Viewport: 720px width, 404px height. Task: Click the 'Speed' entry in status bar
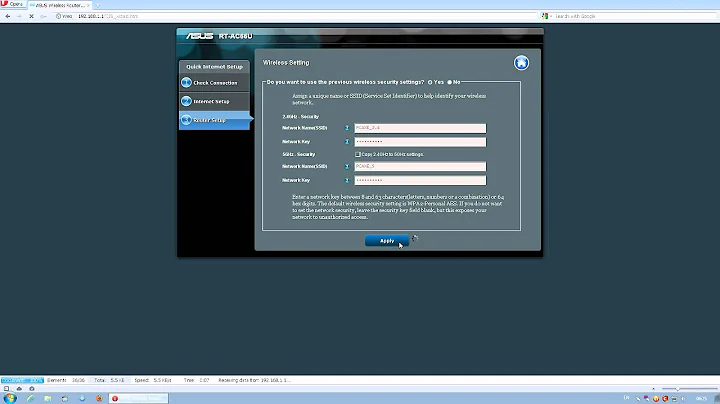[x=153, y=380]
